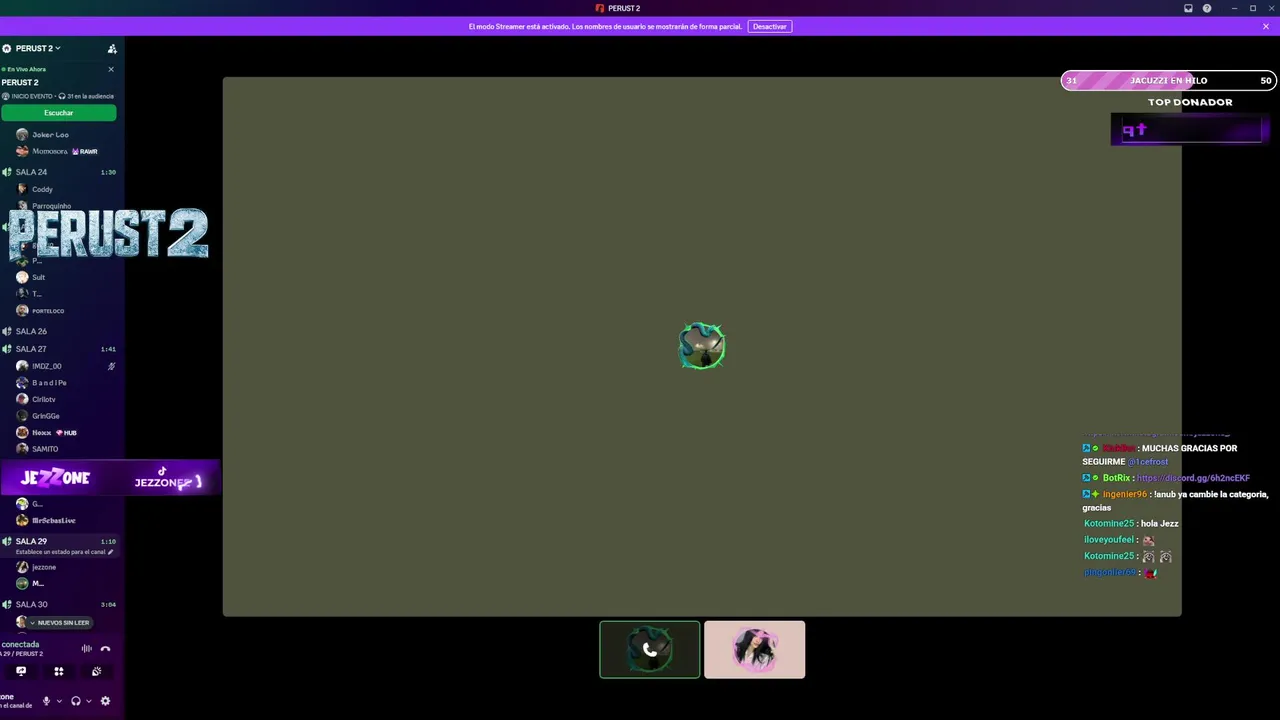Viewport: 1280px width, 720px height.
Task: Click the SALA 26 speaker icon
Action: click(x=7, y=331)
